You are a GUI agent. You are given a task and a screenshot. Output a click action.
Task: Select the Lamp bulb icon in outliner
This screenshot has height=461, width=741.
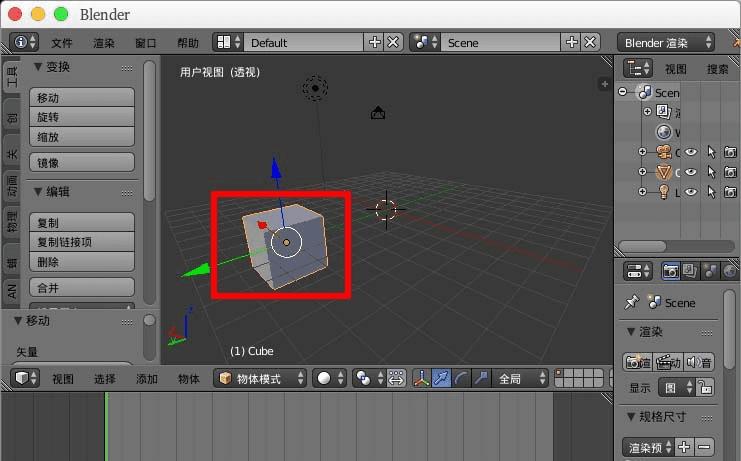(664, 192)
